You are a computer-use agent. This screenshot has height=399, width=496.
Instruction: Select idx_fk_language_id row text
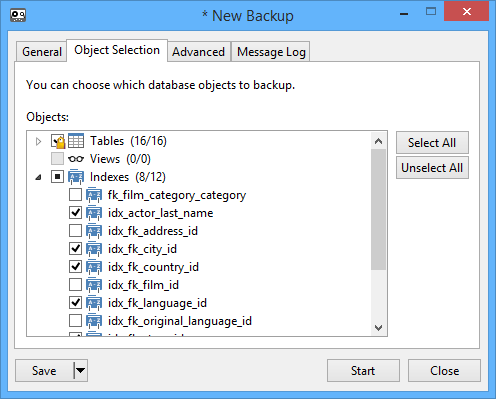(157, 303)
